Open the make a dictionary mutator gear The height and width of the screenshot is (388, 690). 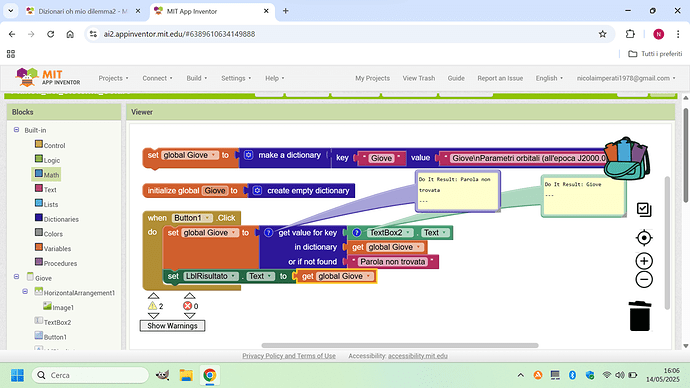click(249, 155)
